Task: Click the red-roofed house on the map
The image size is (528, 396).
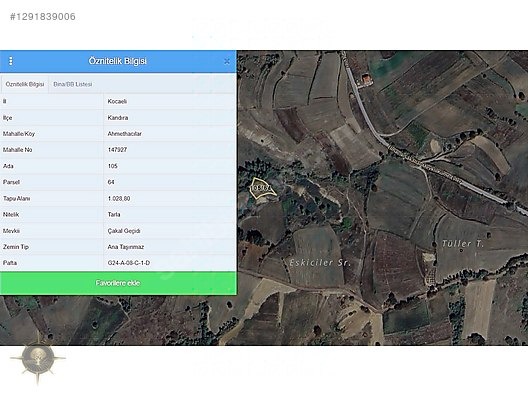Action: [366, 79]
